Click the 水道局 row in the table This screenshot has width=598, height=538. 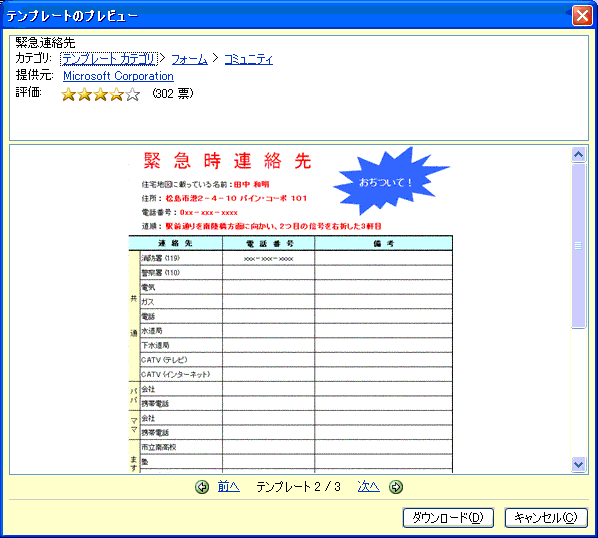pos(296,331)
